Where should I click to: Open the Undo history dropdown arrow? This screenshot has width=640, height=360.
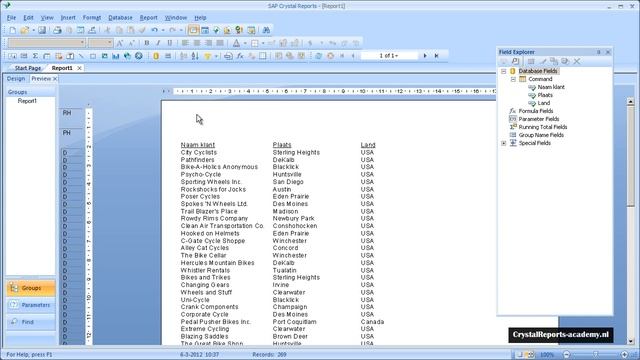[x=163, y=30]
